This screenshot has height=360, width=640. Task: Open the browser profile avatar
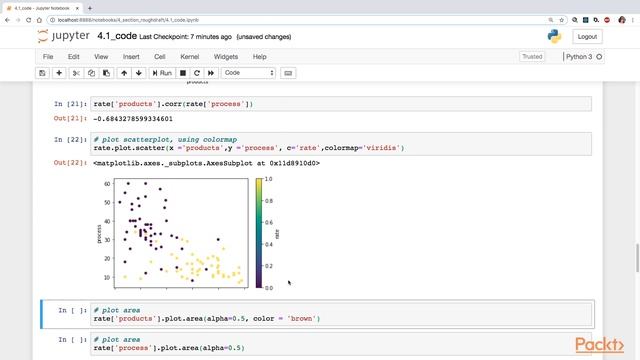point(622,20)
